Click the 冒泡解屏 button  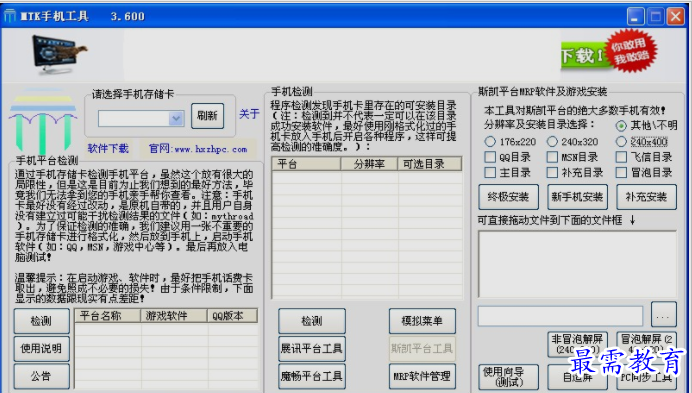646,344
